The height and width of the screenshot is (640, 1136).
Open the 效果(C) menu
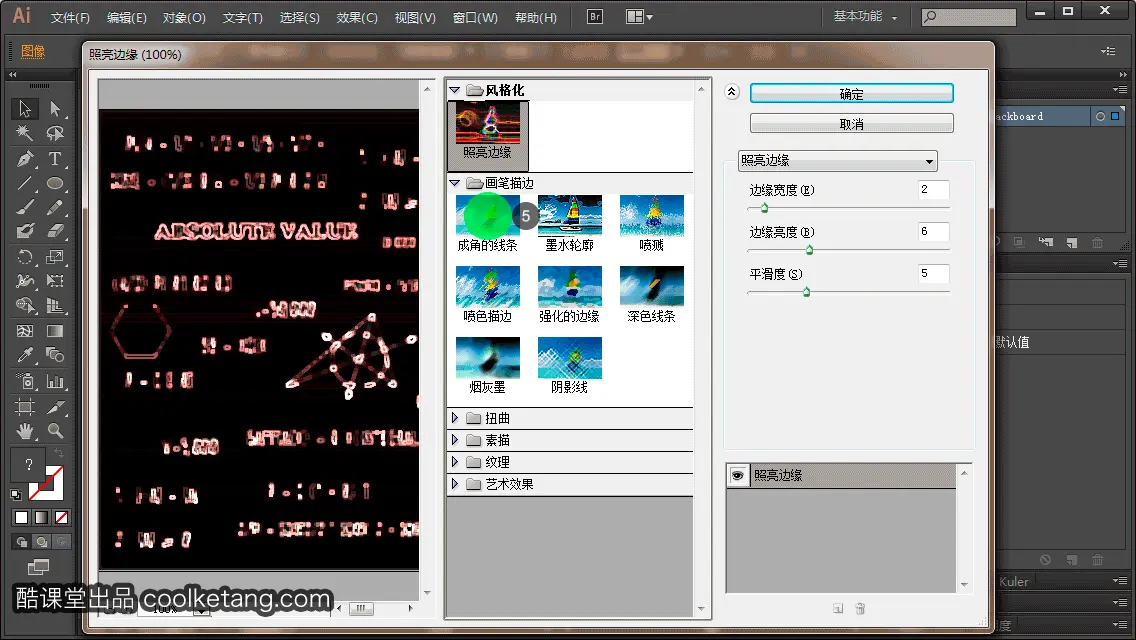pos(357,17)
